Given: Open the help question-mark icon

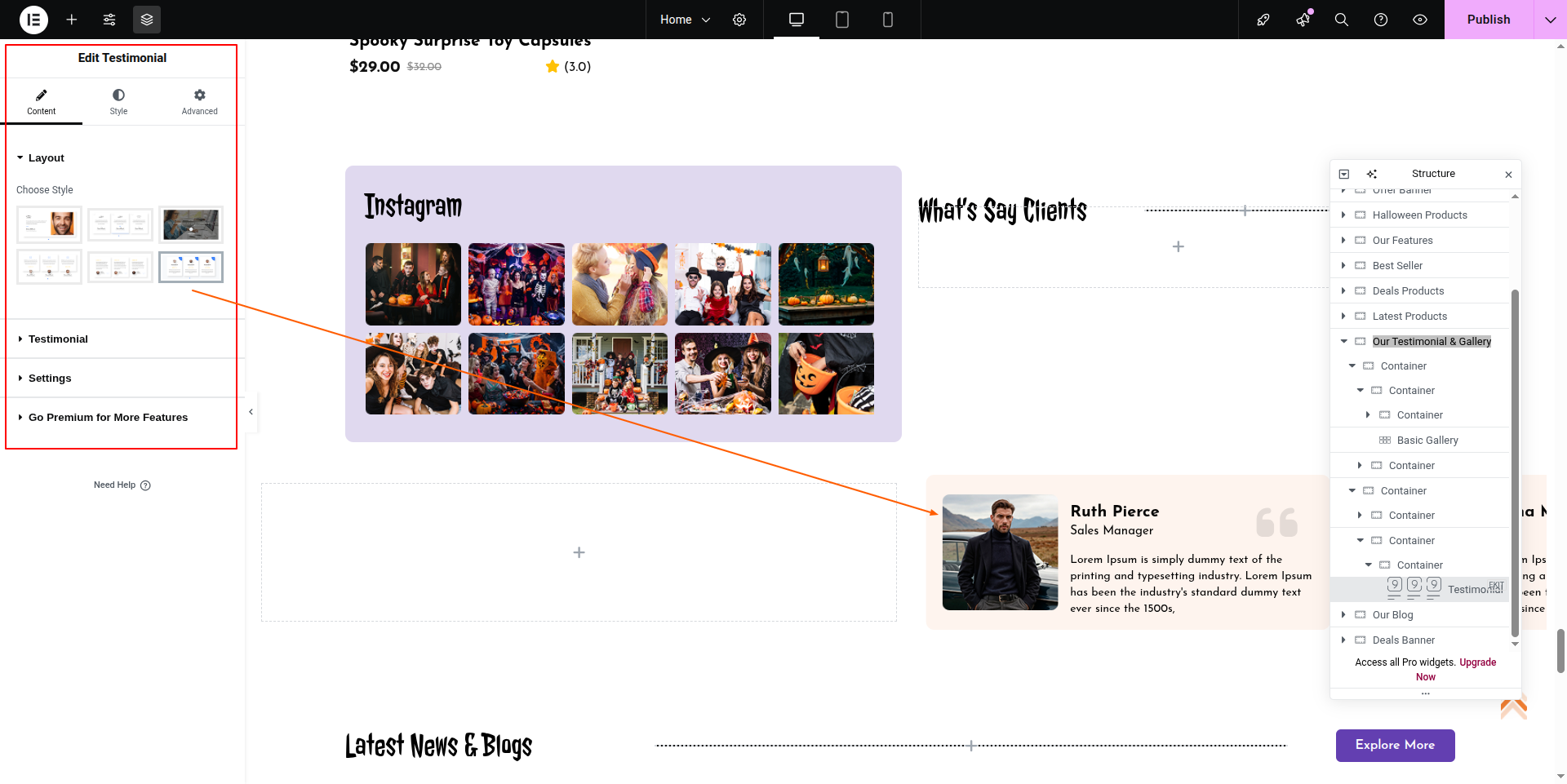Looking at the screenshot, I should click(x=1381, y=20).
